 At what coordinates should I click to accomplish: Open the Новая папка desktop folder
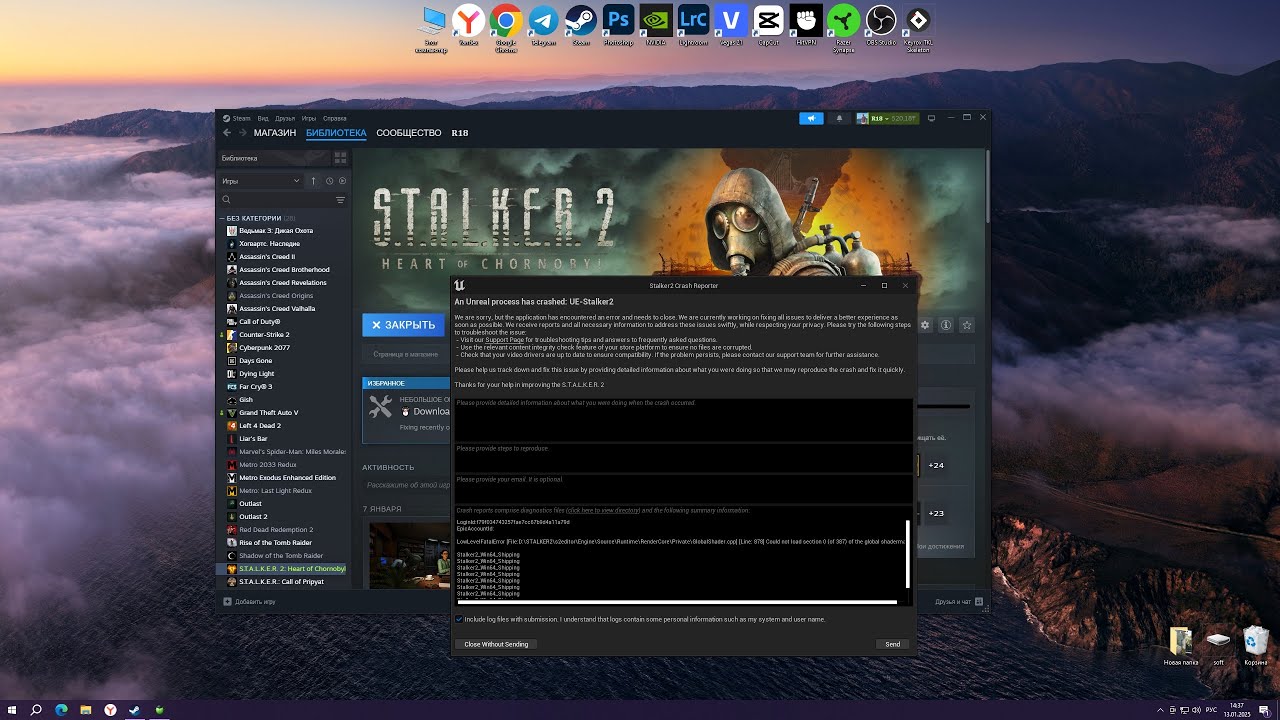tap(1181, 646)
